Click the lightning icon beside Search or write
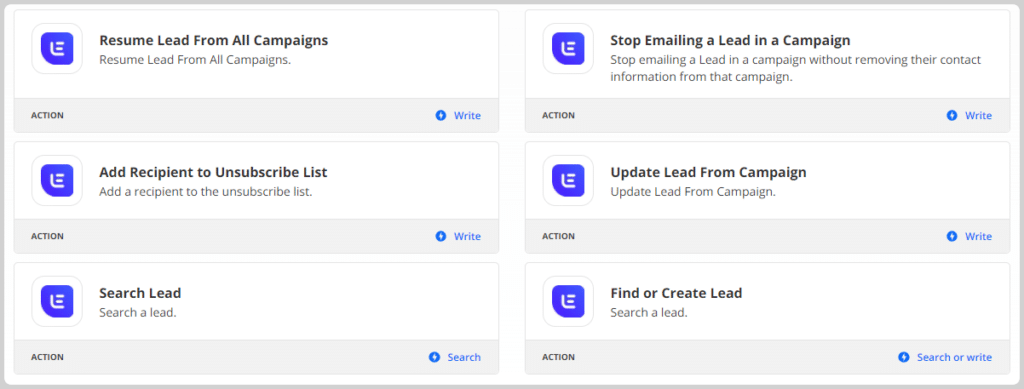 click(904, 357)
